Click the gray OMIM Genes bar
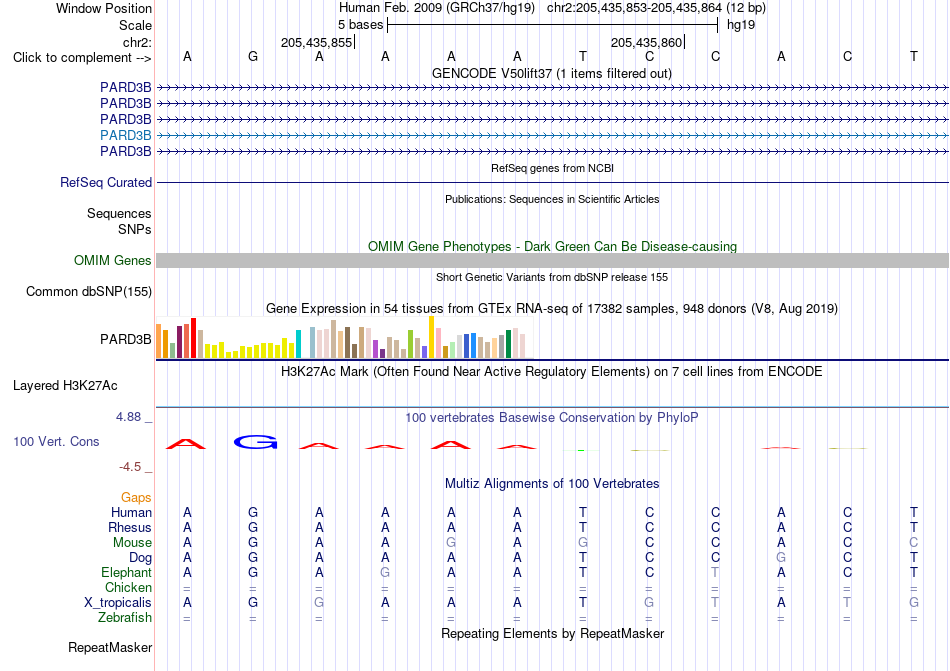The height and width of the screenshot is (671, 950). point(552,260)
